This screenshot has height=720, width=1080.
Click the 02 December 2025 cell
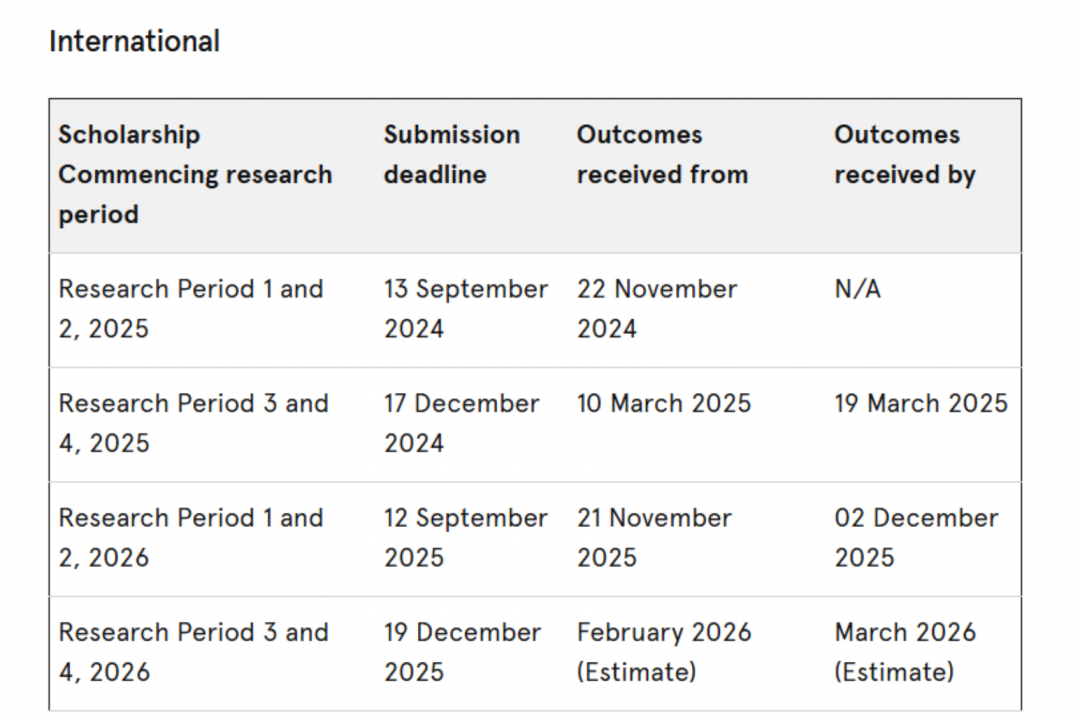pyautogui.click(x=916, y=537)
